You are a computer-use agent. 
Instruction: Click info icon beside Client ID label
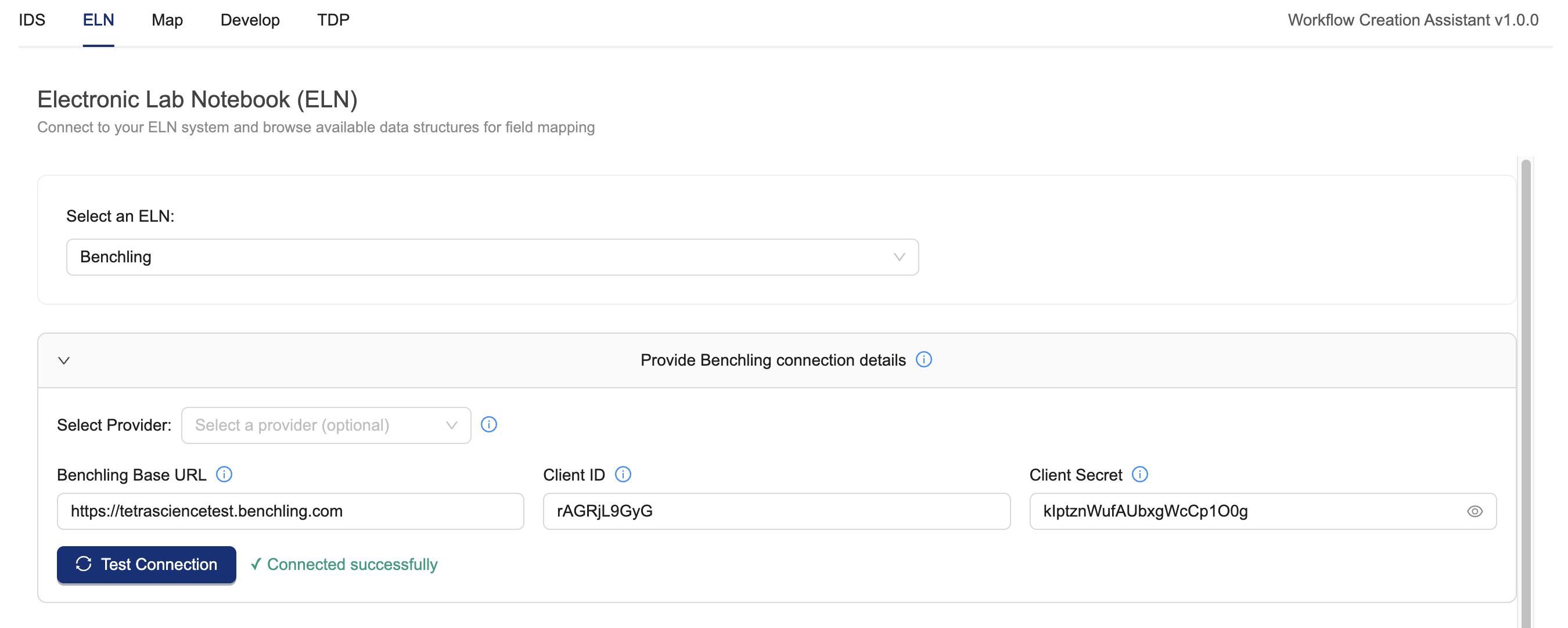tap(623, 475)
